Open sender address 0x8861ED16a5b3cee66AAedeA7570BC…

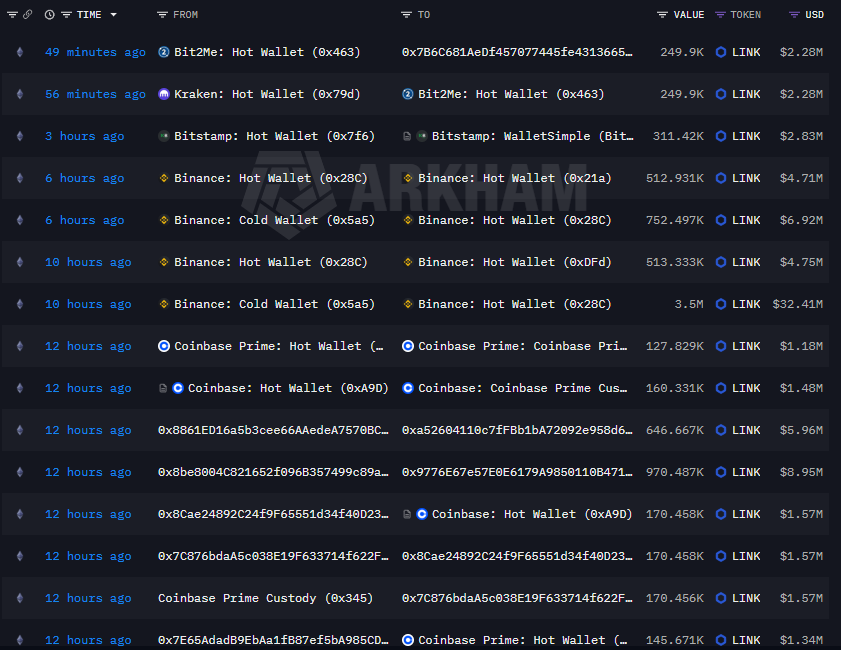pyautogui.click(x=273, y=430)
